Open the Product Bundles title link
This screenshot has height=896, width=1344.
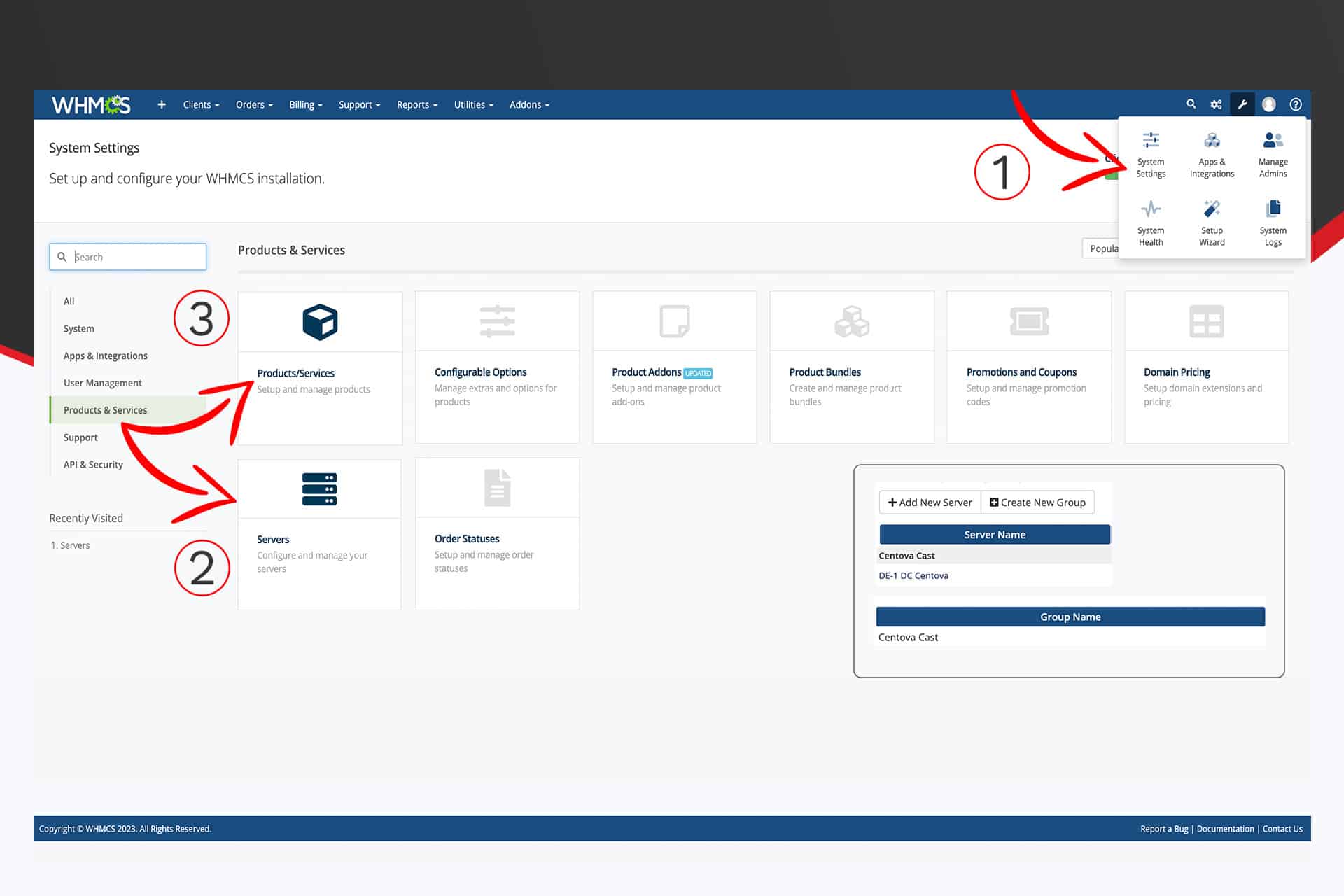pos(825,372)
